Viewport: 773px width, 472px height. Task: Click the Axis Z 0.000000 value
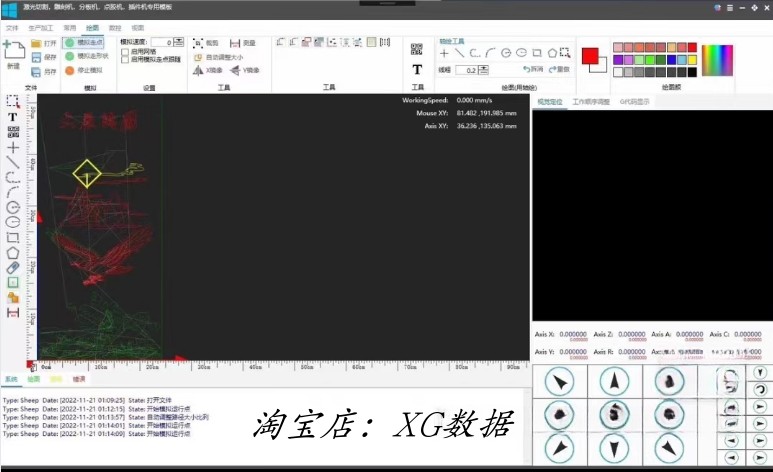pyautogui.click(x=632, y=334)
